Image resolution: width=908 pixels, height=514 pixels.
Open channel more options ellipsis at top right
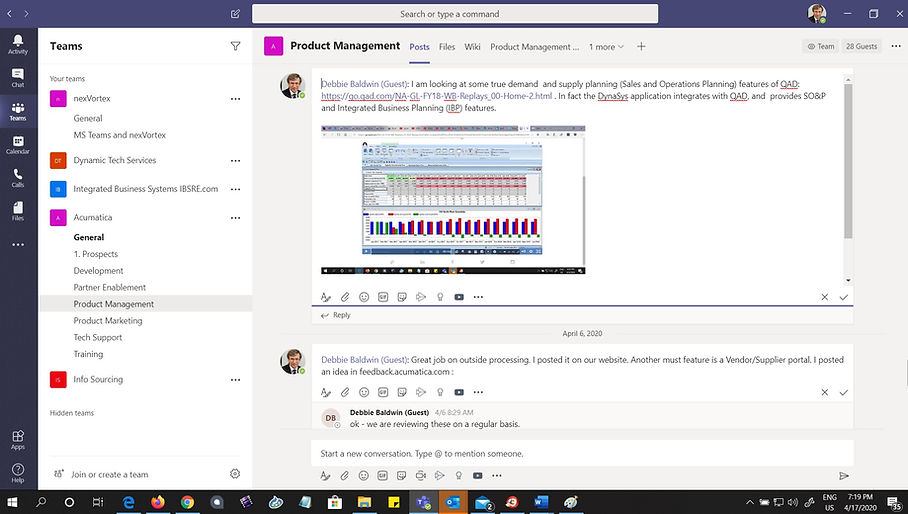[896, 46]
